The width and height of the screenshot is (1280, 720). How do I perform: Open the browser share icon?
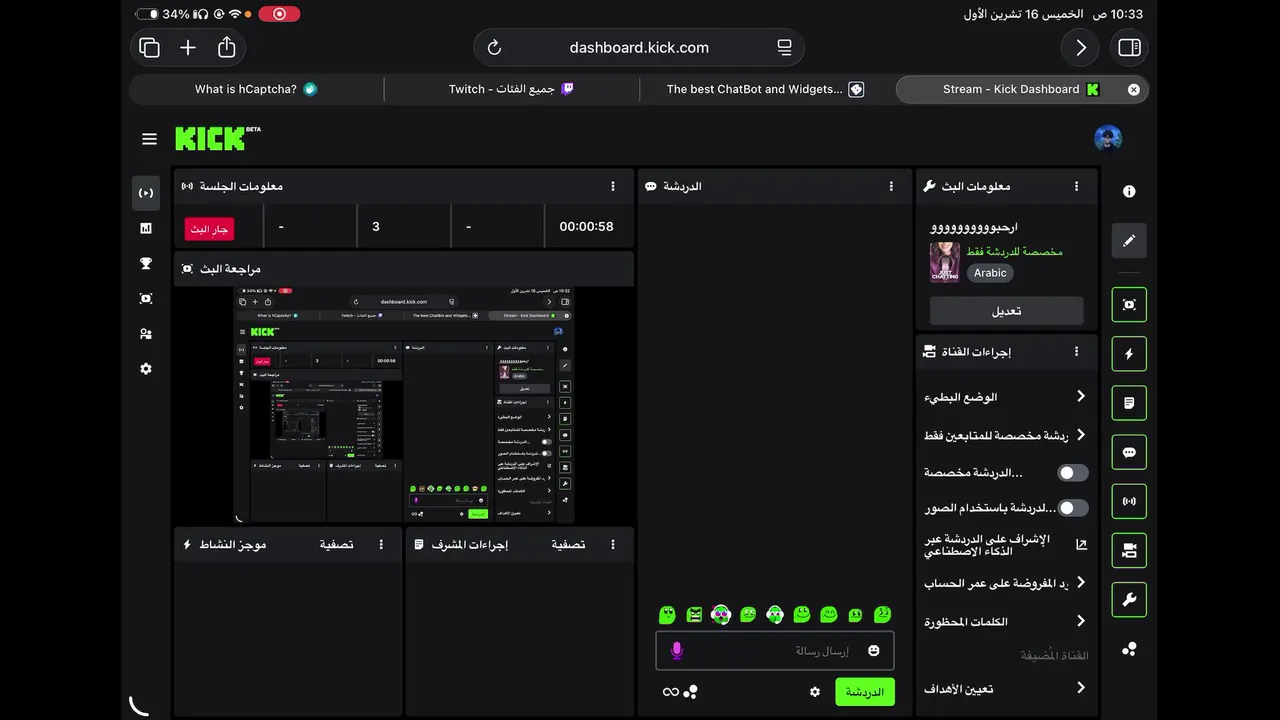[227, 47]
